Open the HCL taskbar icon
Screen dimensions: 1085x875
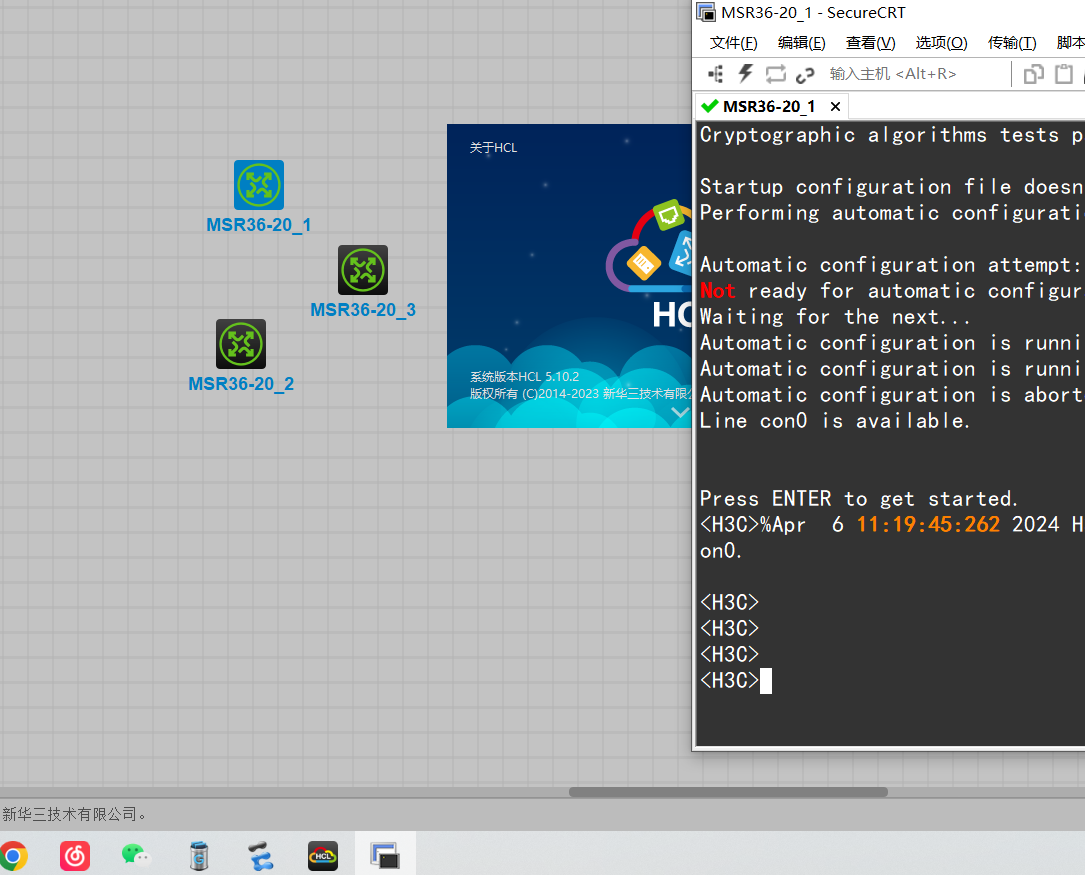pos(323,856)
